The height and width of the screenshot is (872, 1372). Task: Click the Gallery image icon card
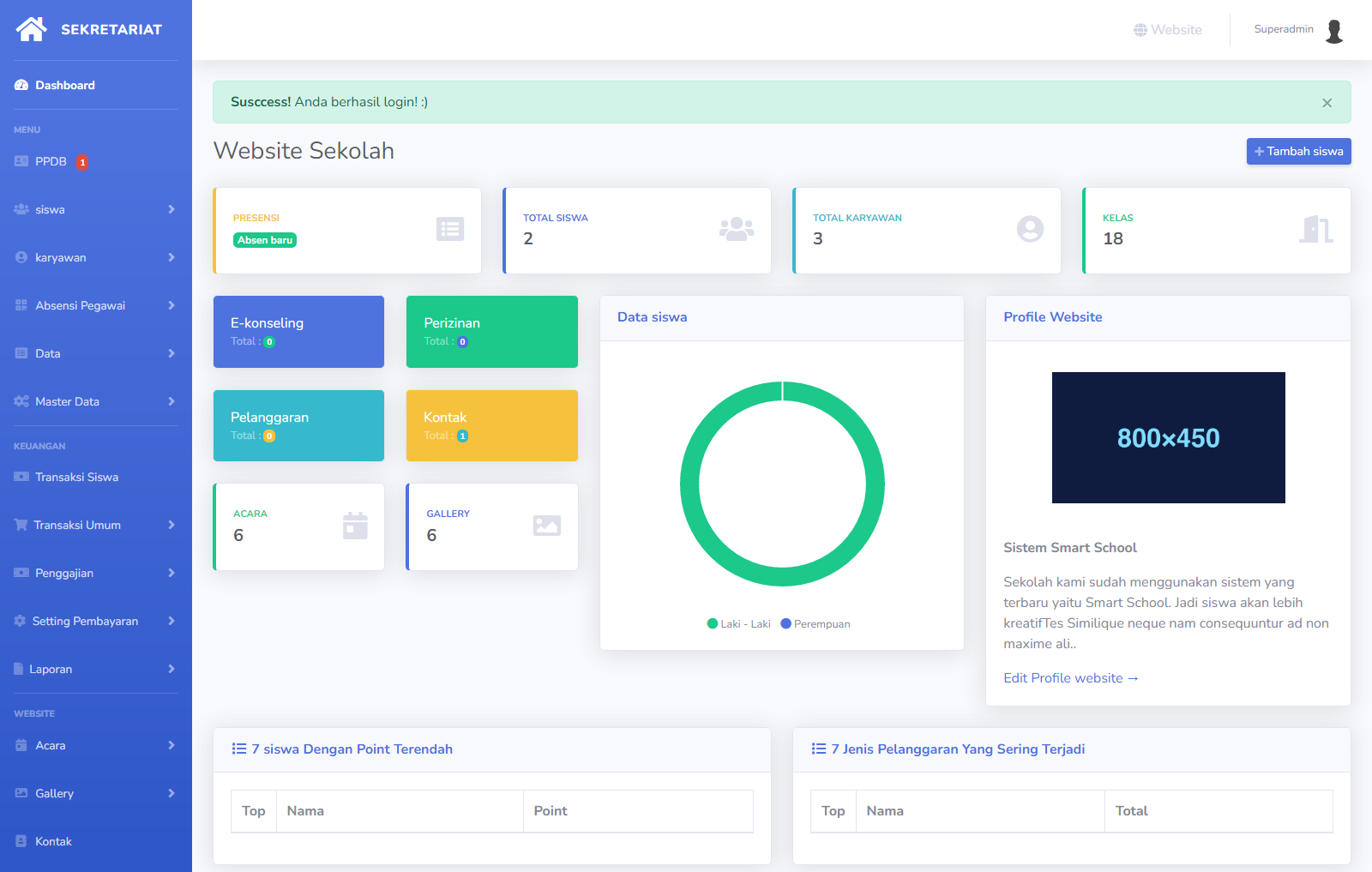[x=547, y=526]
